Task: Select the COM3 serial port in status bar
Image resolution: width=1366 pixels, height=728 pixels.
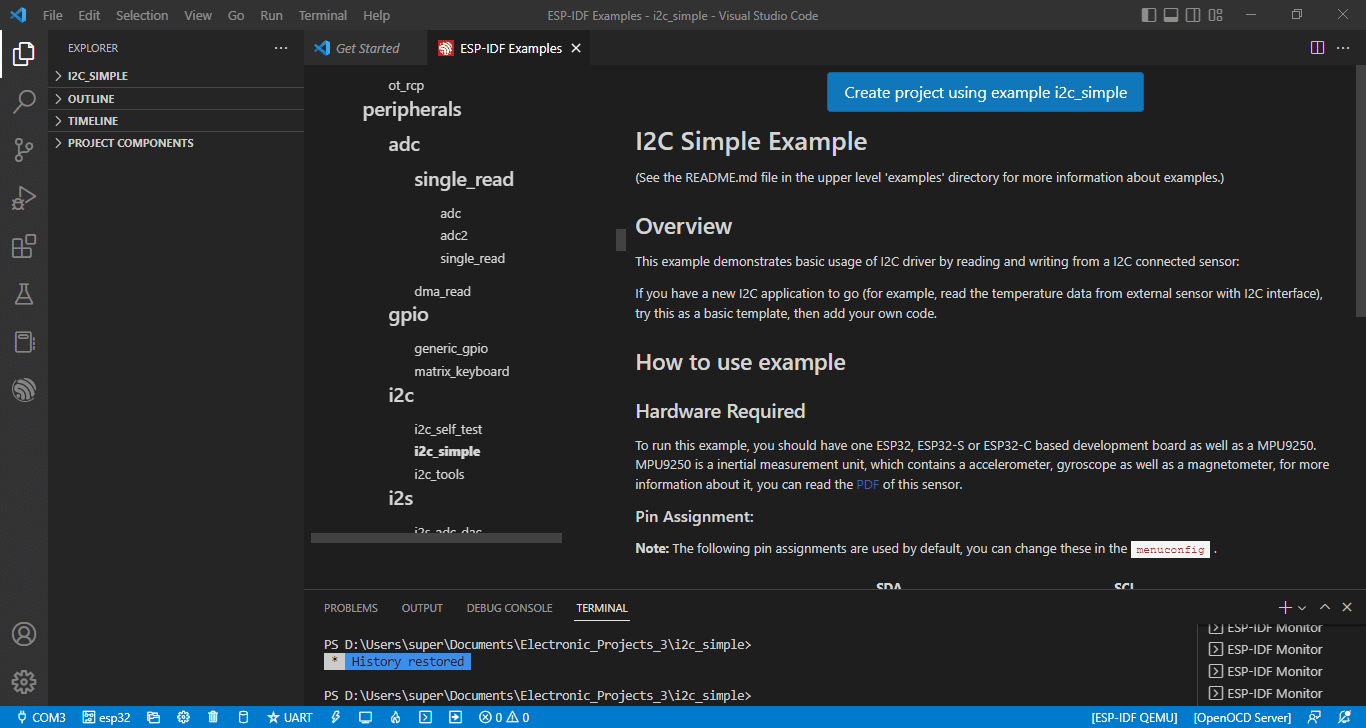Action: 40,717
